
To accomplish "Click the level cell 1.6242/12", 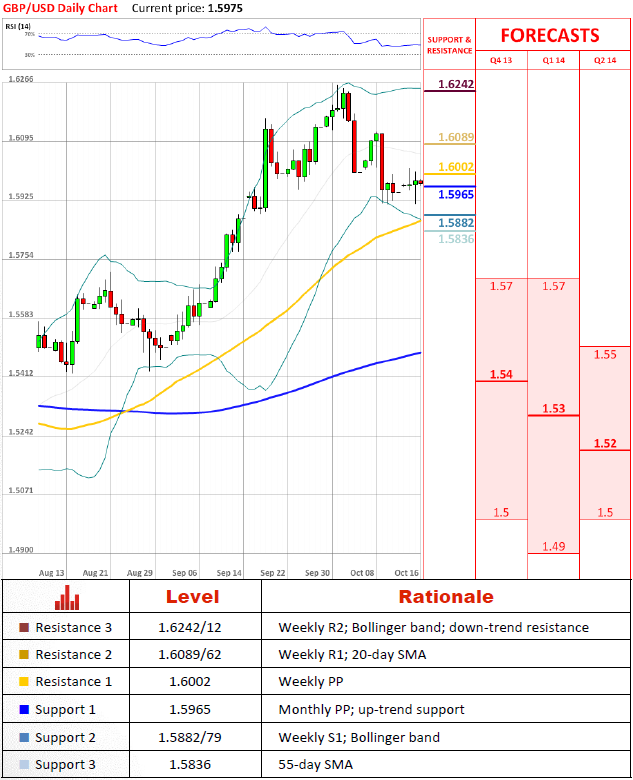I will (190, 628).
